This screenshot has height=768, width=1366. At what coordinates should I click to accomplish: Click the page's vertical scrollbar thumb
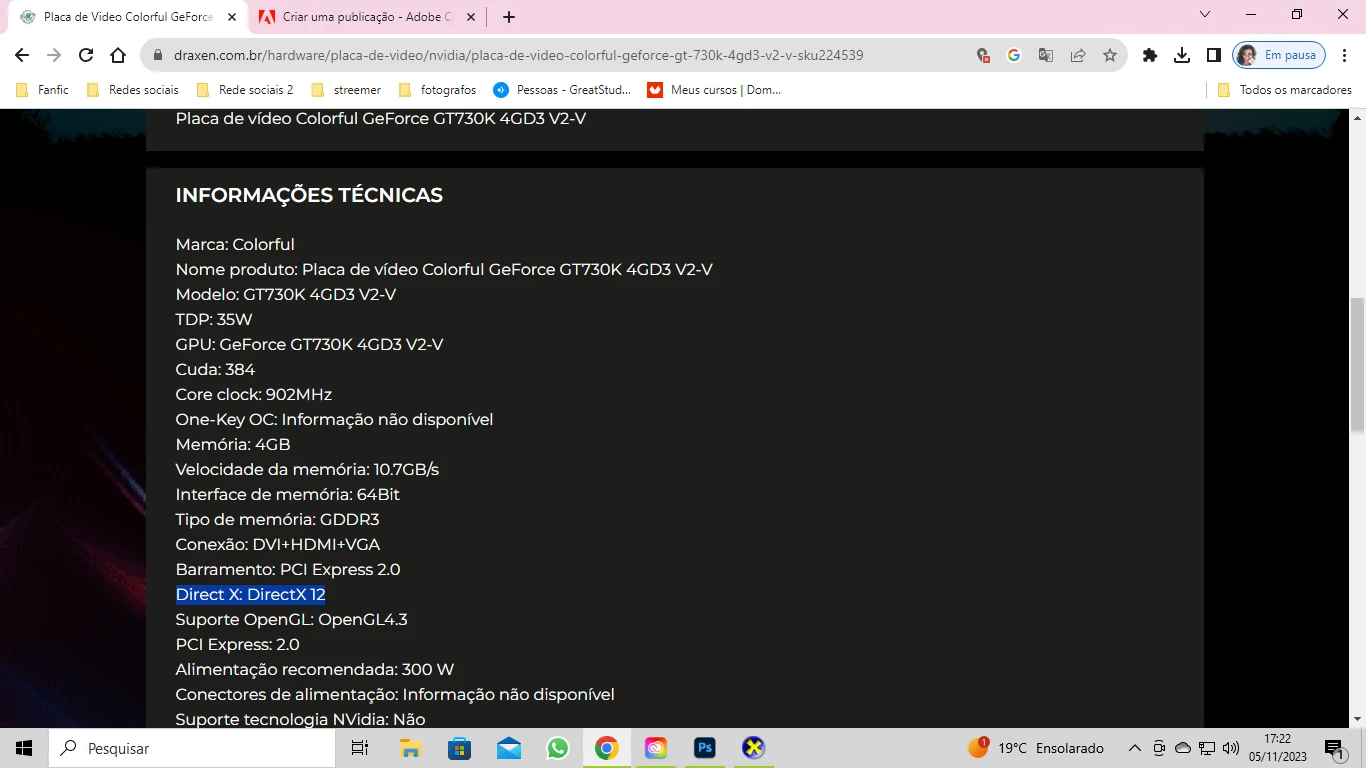[1357, 364]
